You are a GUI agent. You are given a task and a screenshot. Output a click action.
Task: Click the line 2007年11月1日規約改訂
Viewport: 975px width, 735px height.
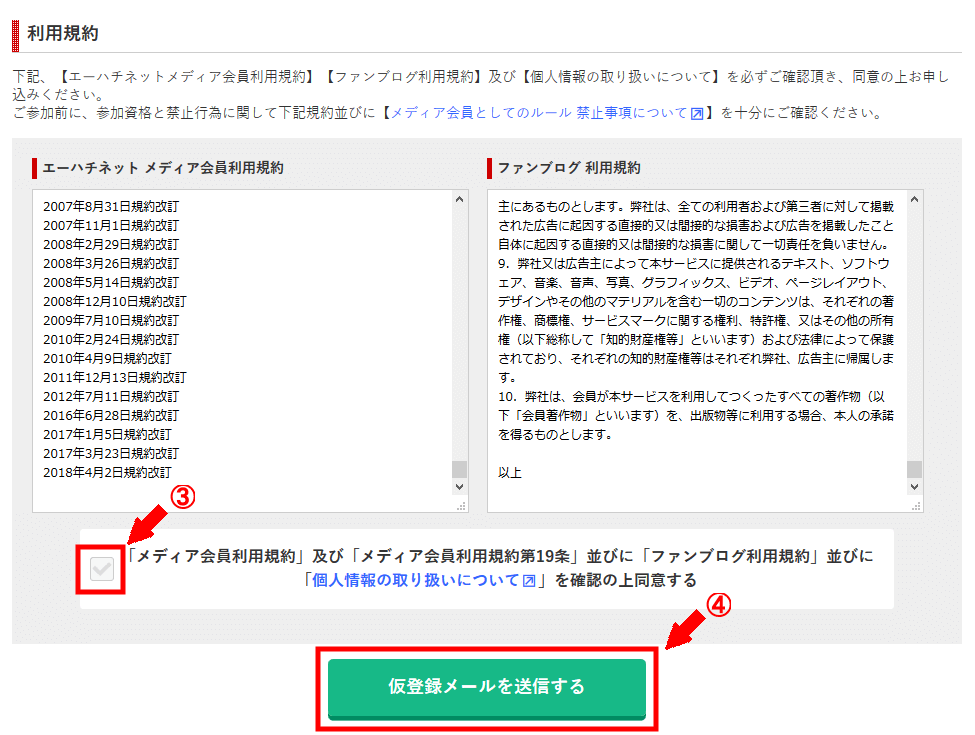coord(111,225)
